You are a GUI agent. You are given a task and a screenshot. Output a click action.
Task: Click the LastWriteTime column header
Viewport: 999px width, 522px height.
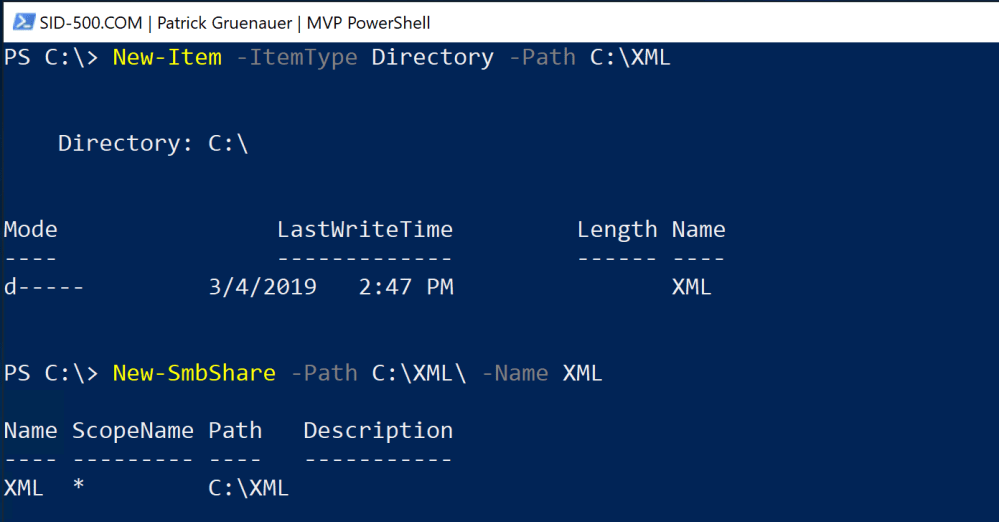point(365,229)
